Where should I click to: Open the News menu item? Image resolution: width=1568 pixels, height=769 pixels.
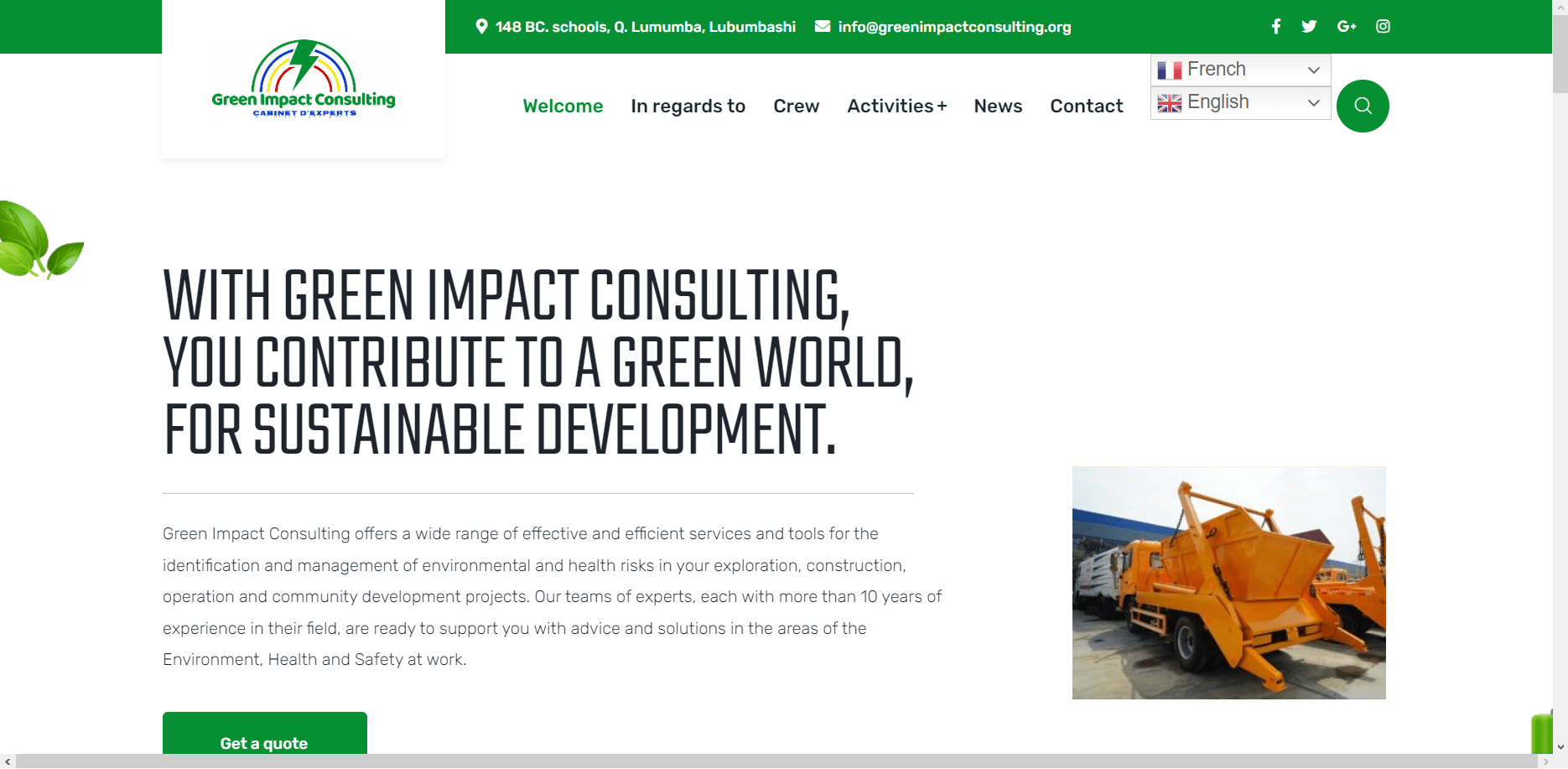[998, 106]
